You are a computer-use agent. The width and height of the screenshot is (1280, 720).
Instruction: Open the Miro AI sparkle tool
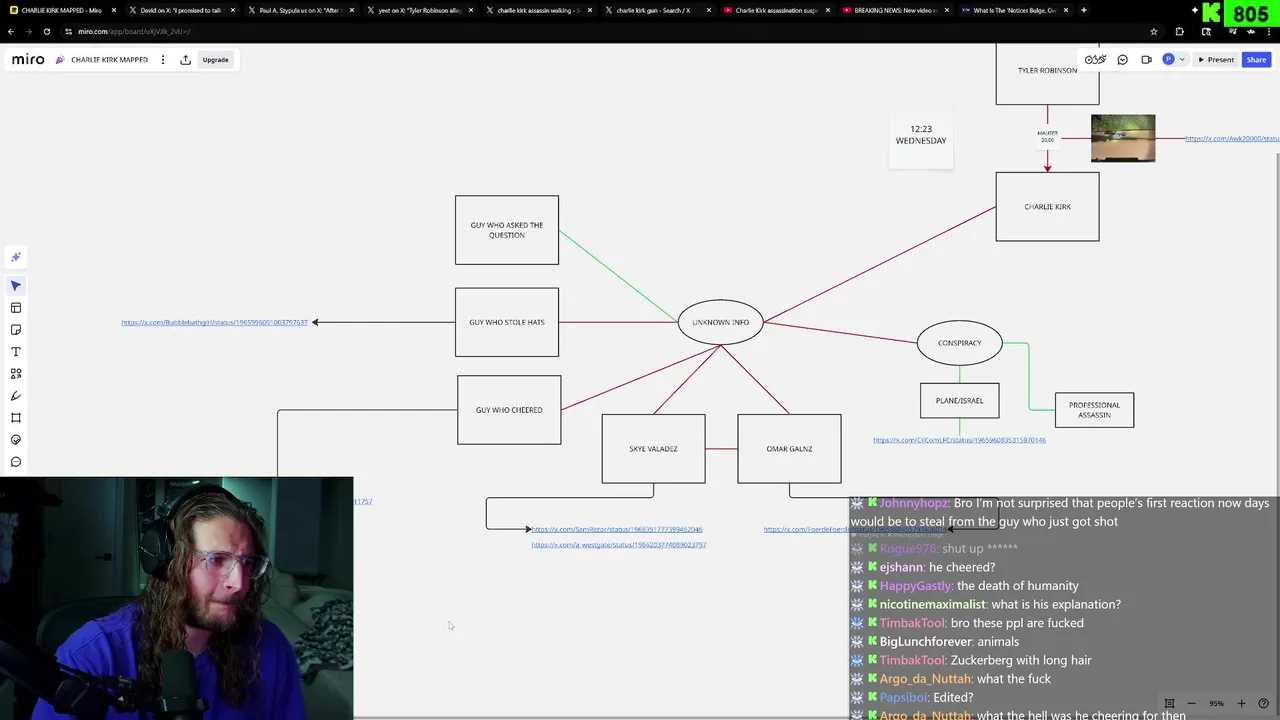[x=16, y=257]
